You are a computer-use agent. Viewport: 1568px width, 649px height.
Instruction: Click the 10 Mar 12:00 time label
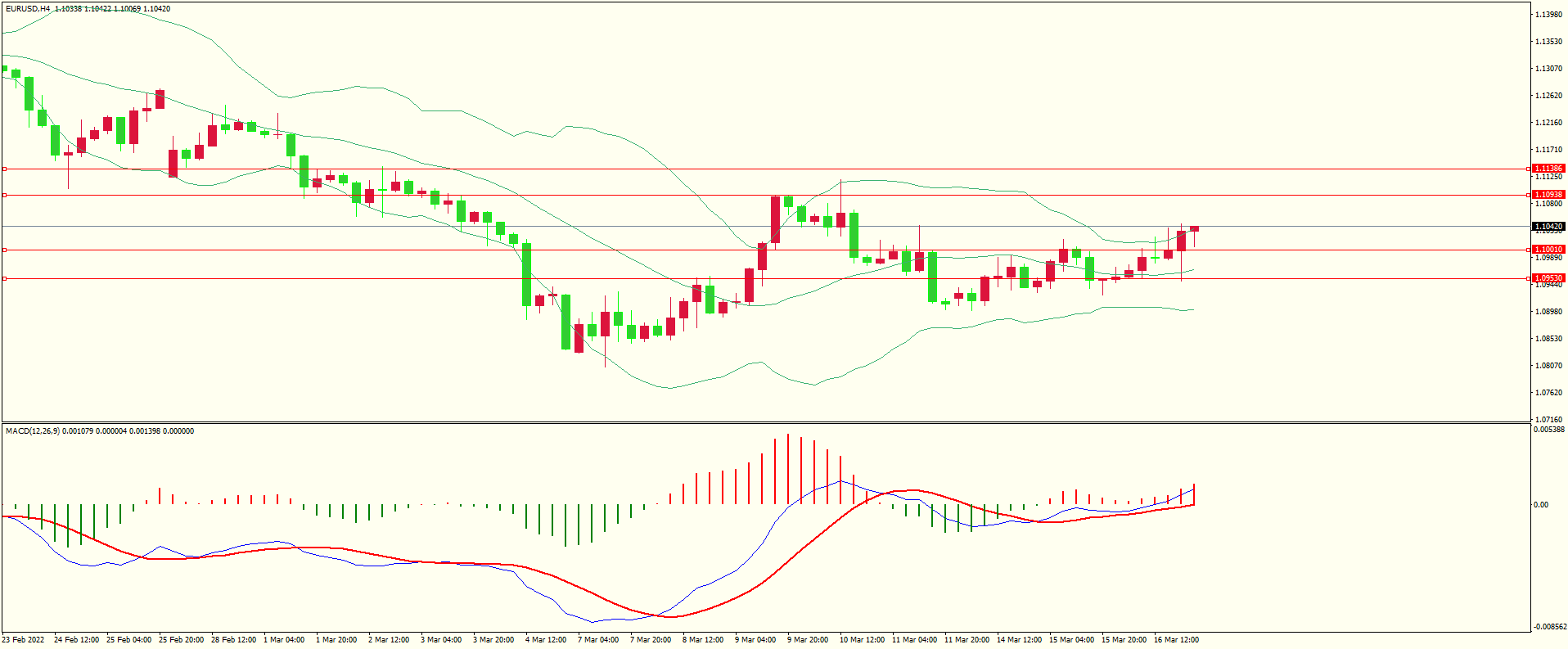(862, 640)
